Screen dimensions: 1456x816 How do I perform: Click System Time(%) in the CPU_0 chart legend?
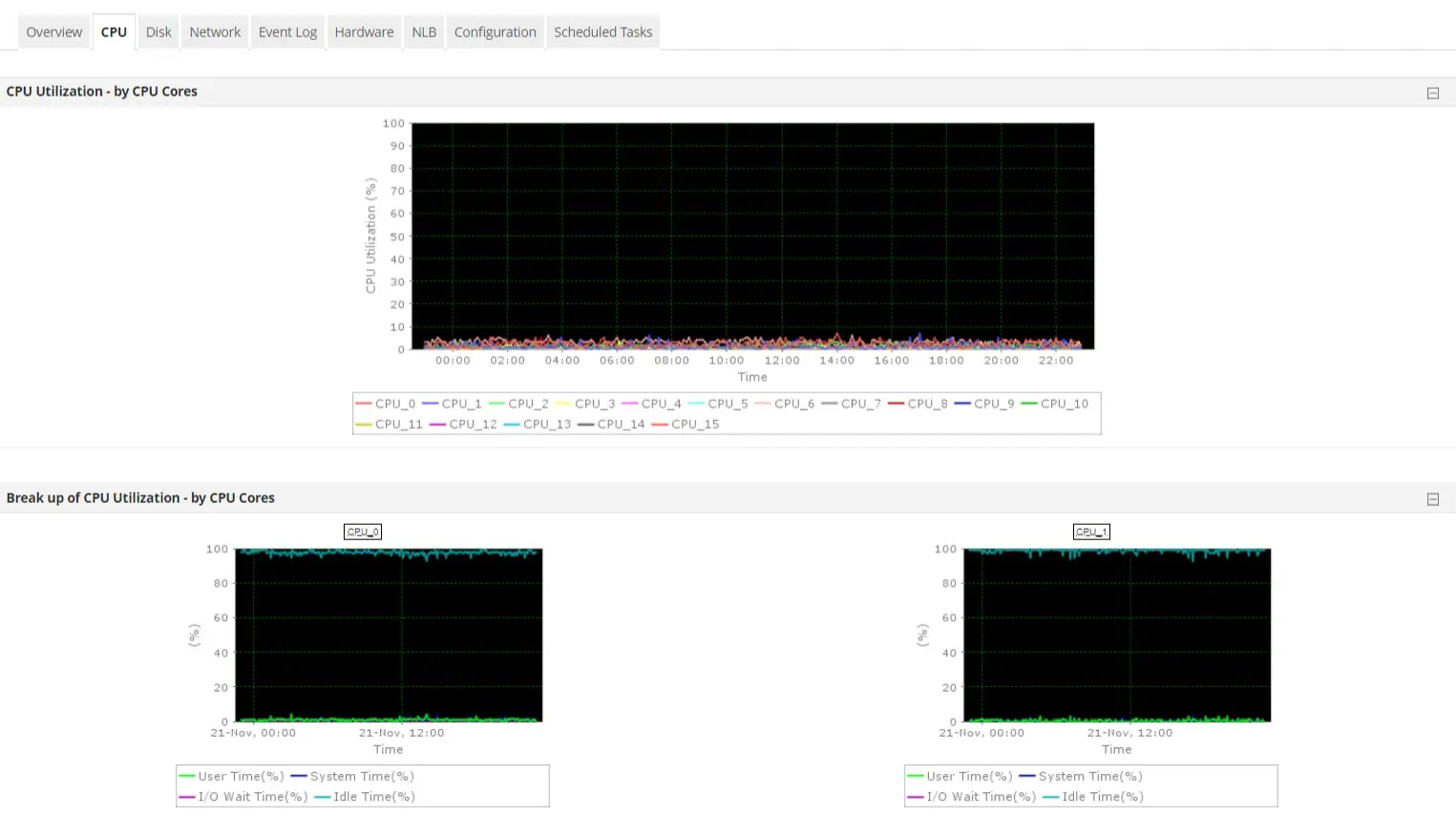click(352, 777)
